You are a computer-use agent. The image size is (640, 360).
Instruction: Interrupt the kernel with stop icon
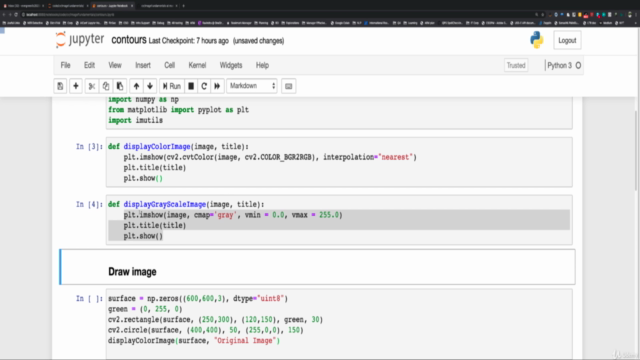(x=191, y=86)
